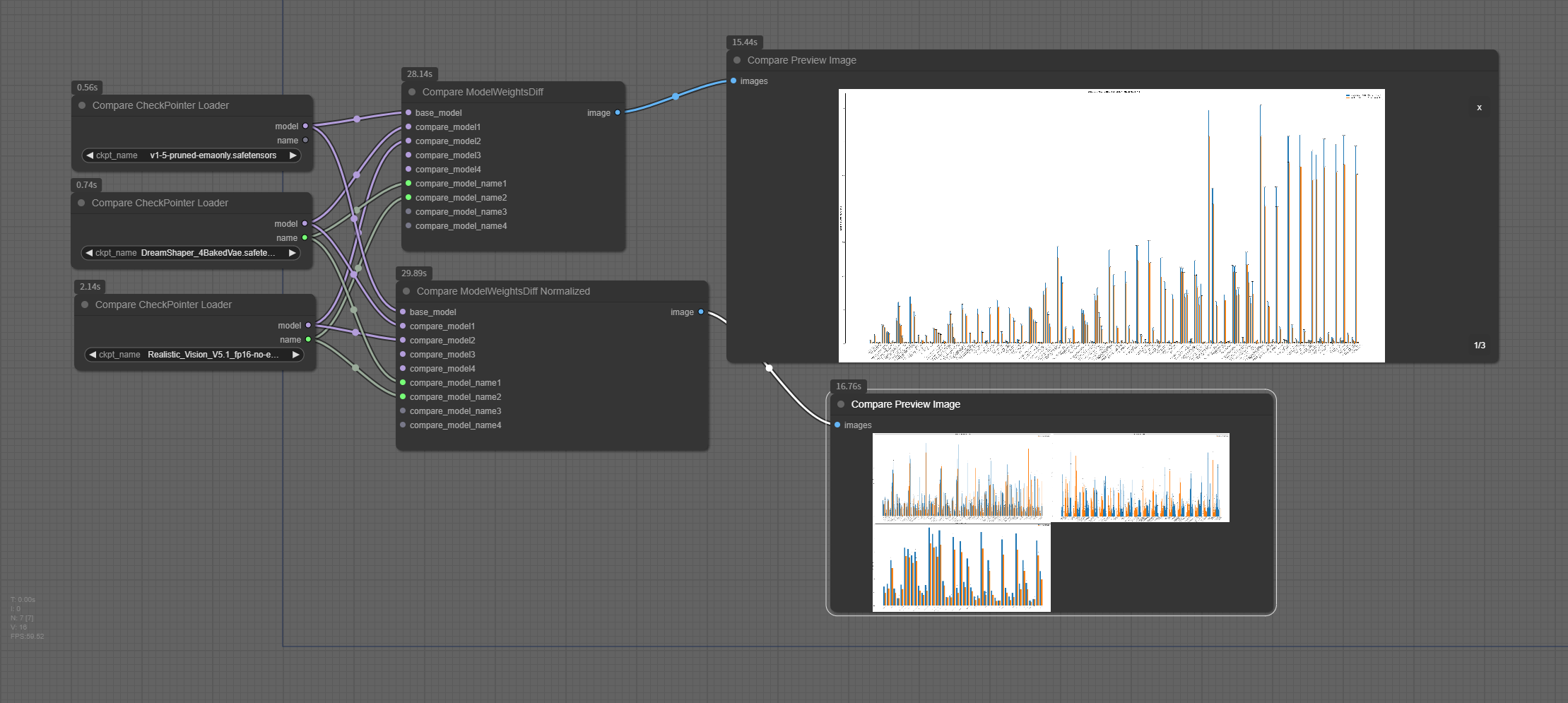Click the midpoint dot on the blue image link

point(676,96)
